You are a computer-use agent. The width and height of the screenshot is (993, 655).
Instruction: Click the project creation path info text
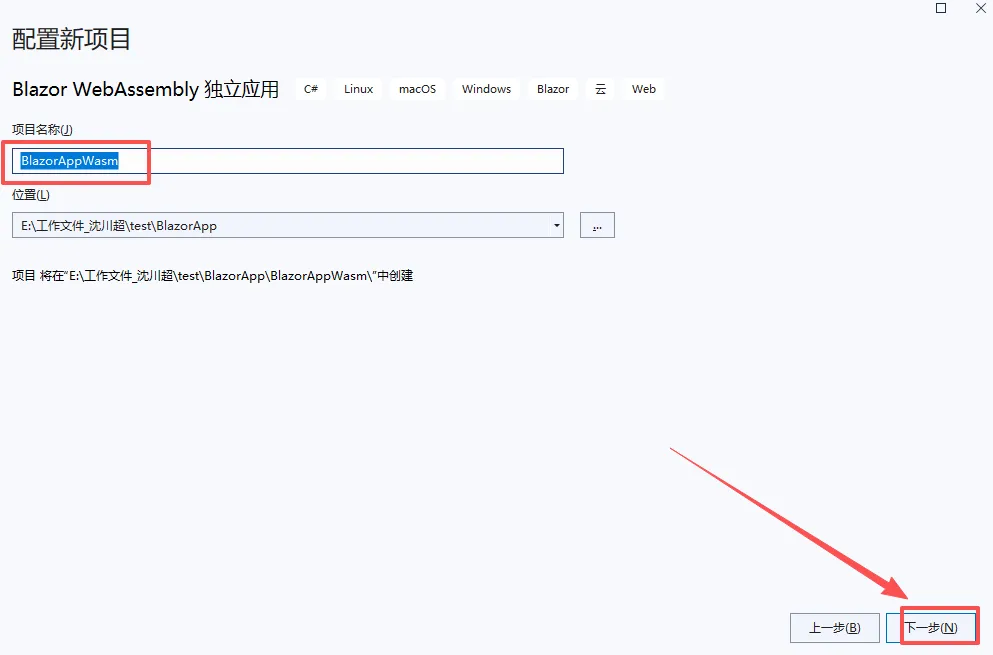point(213,276)
